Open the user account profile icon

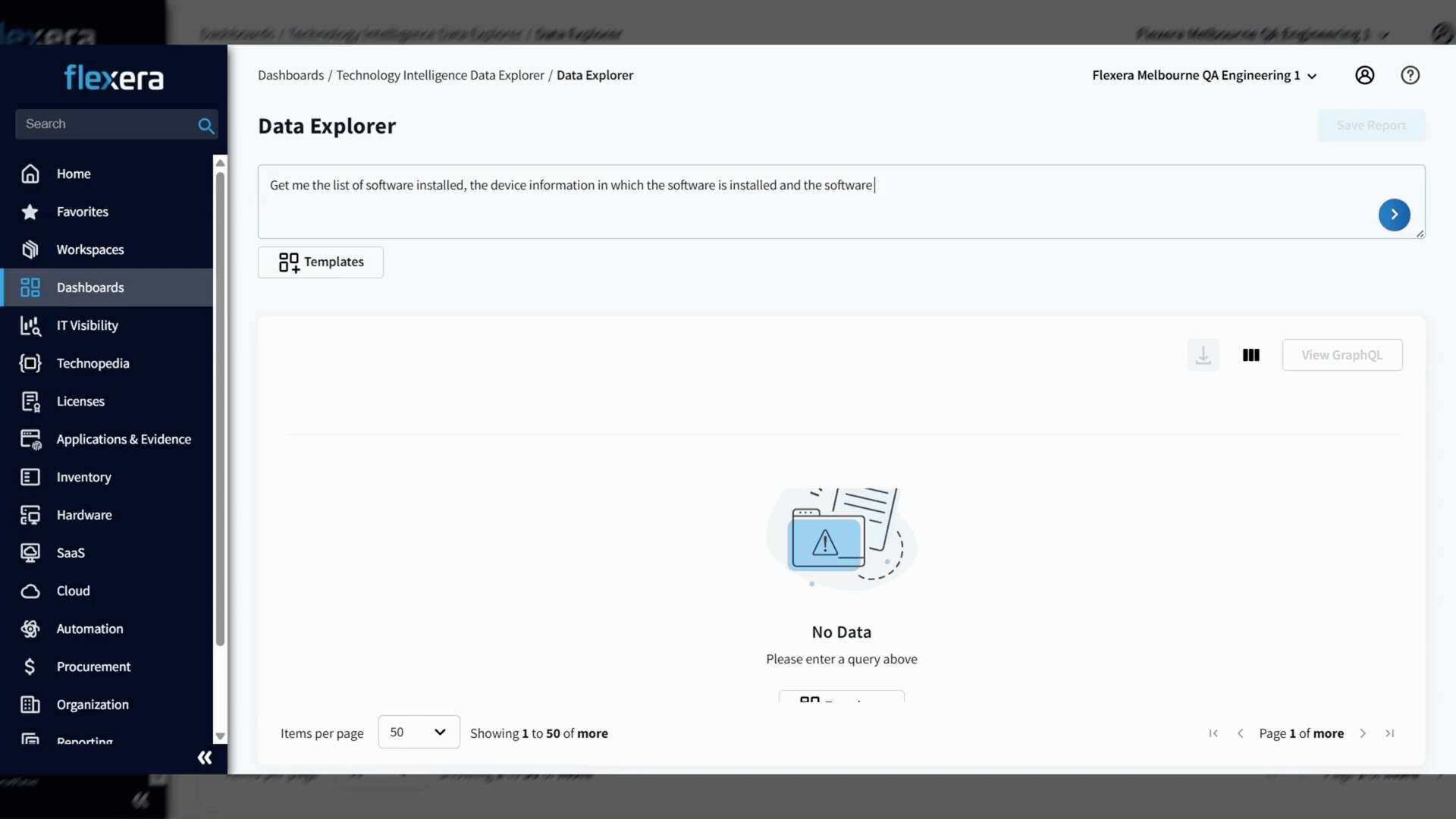pyautogui.click(x=1364, y=75)
